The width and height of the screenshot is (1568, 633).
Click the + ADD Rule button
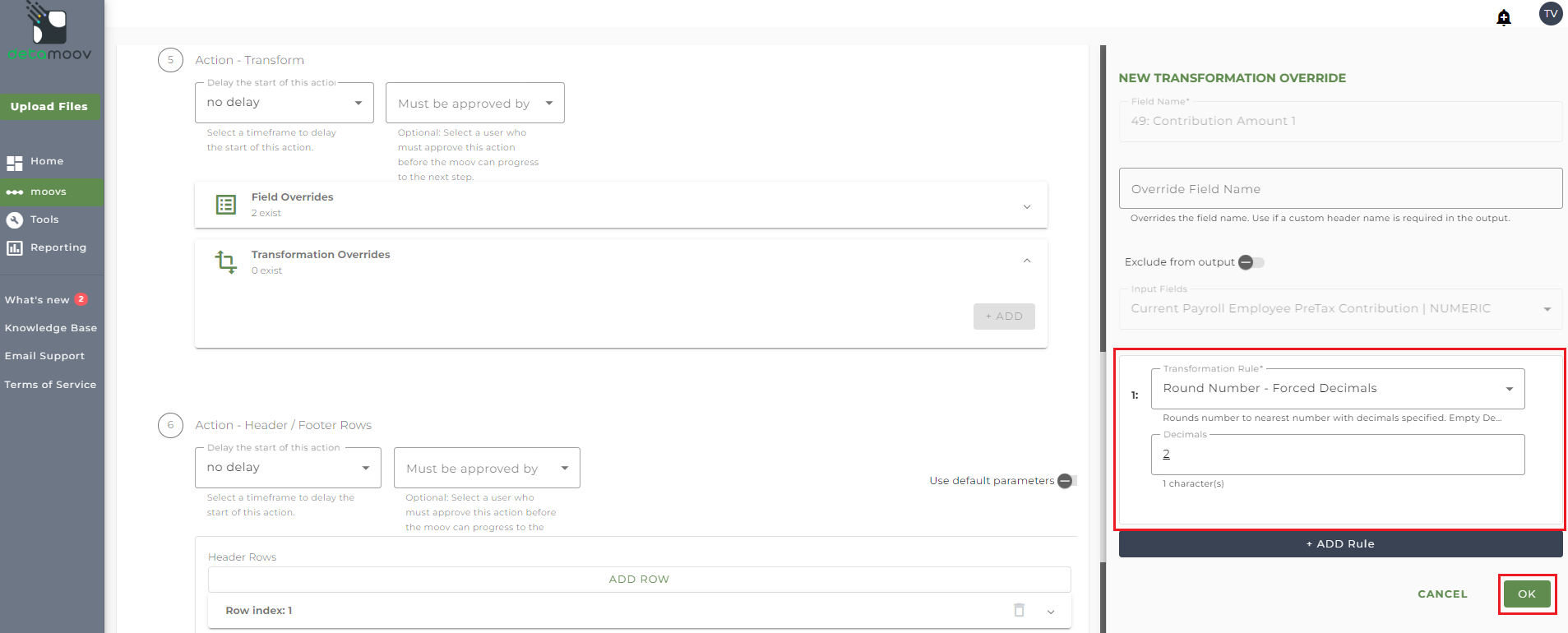coord(1339,543)
